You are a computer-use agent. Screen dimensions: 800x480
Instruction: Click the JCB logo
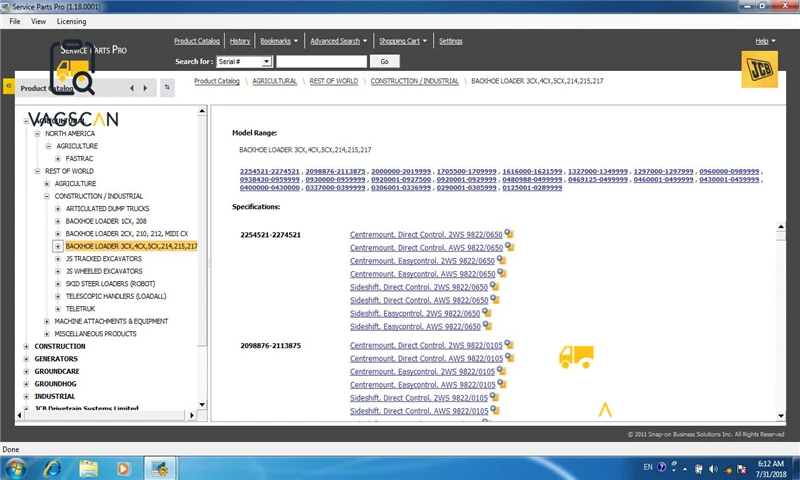point(759,69)
